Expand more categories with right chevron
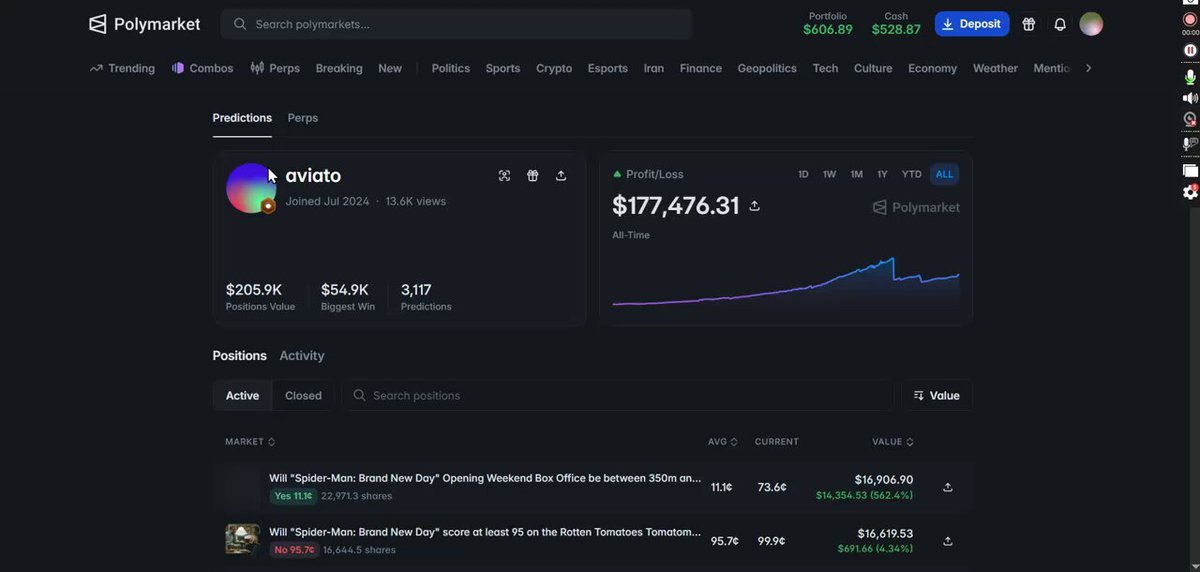Viewport: 1200px width, 572px height. [x=1088, y=68]
